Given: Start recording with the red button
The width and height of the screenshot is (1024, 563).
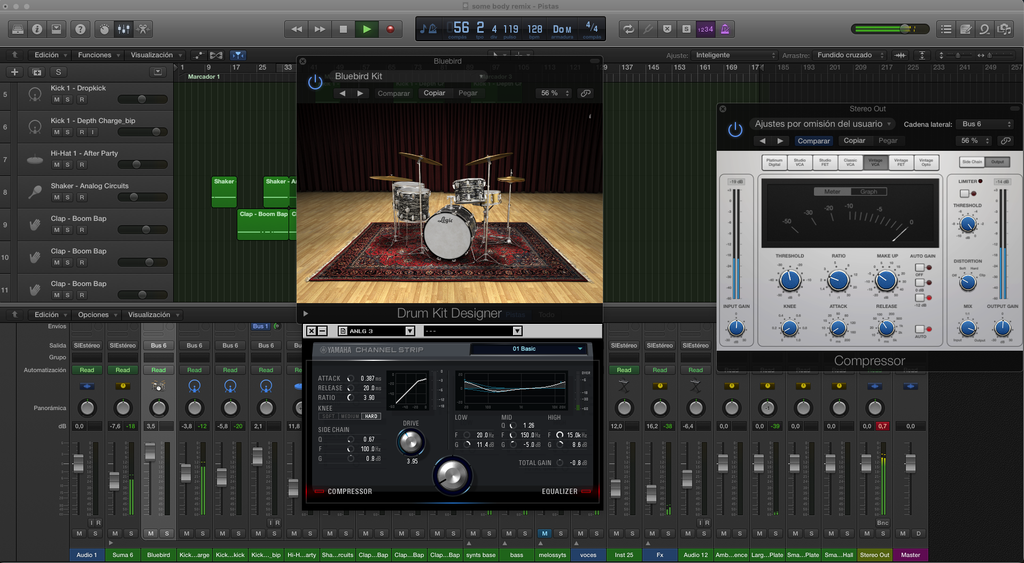Looking at the screenshot, I should click(391, 29).
